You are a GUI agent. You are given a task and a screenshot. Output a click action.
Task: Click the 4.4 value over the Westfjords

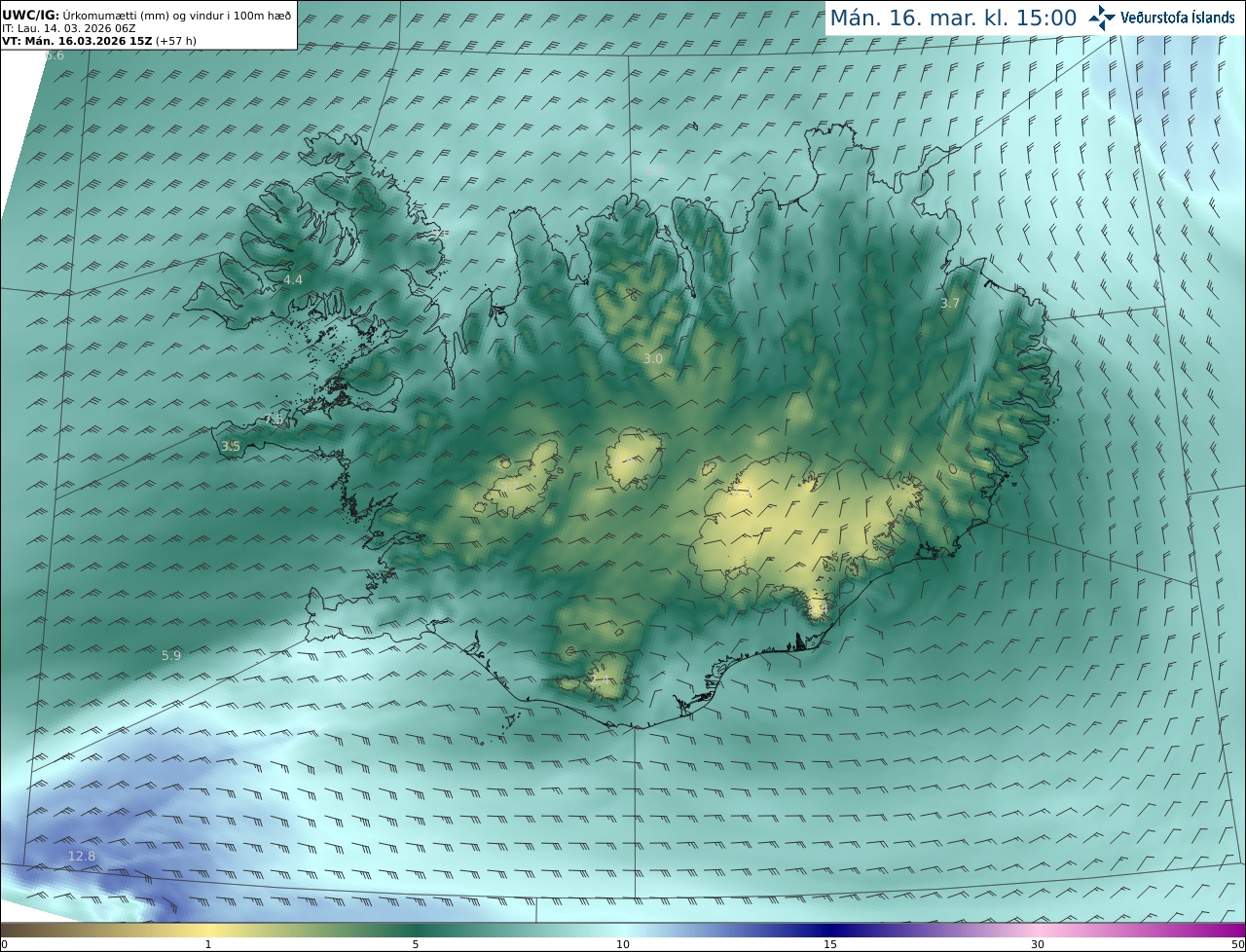coord(293,280)
